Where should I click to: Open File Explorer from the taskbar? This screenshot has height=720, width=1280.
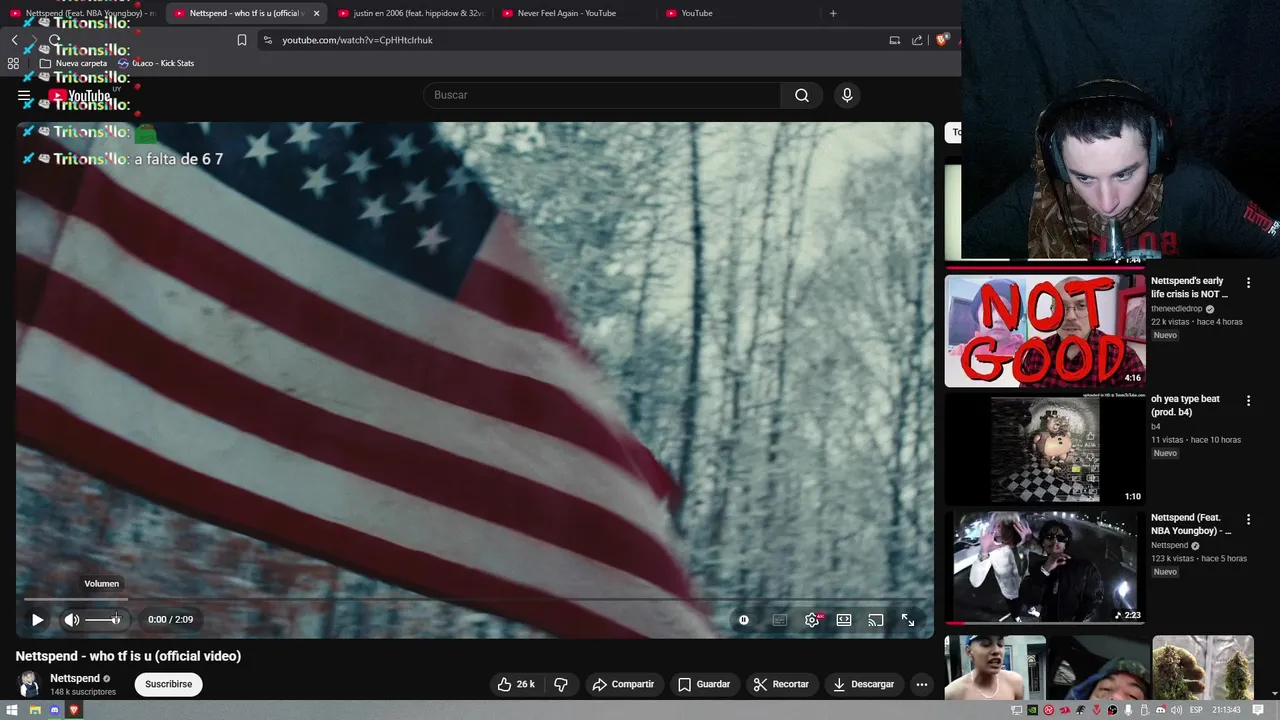[34, 710]
